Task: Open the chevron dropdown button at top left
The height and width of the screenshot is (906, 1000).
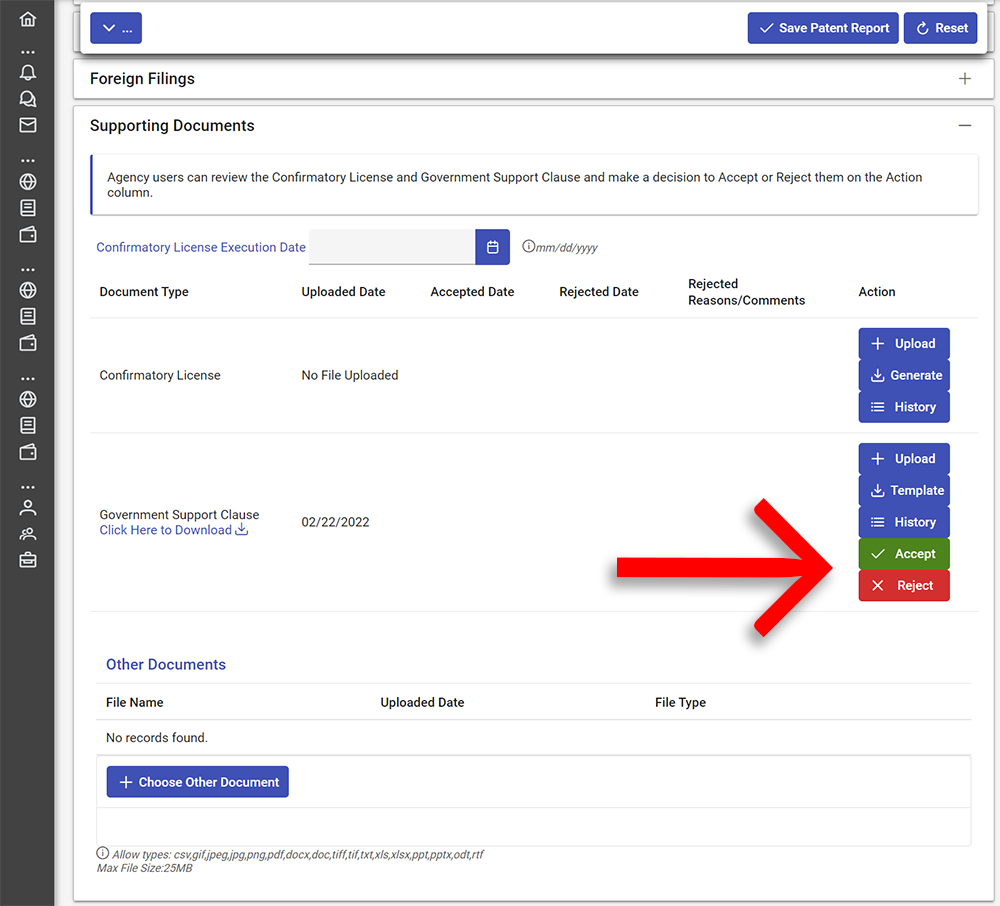Action: [116, 28]
